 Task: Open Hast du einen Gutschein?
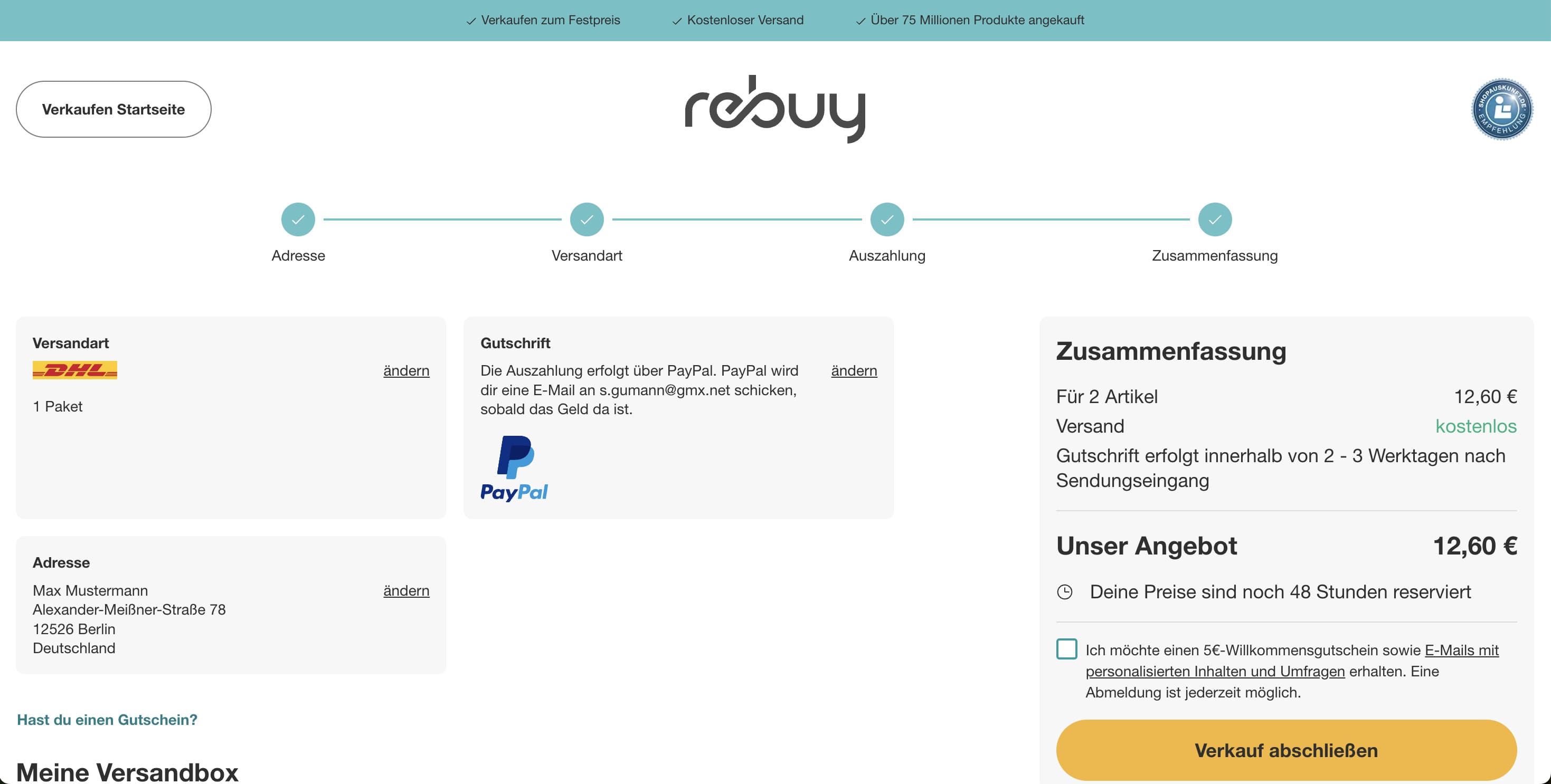point(107,719)
